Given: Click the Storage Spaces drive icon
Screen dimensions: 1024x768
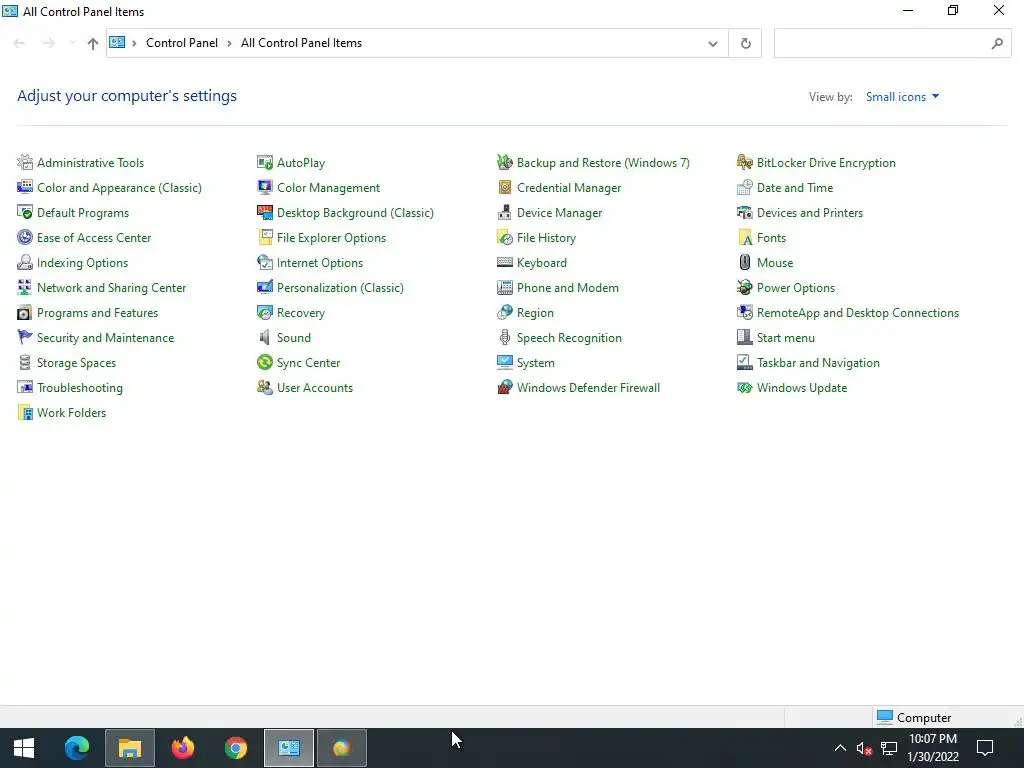Looking at the screenshot, I should point(25,362).
